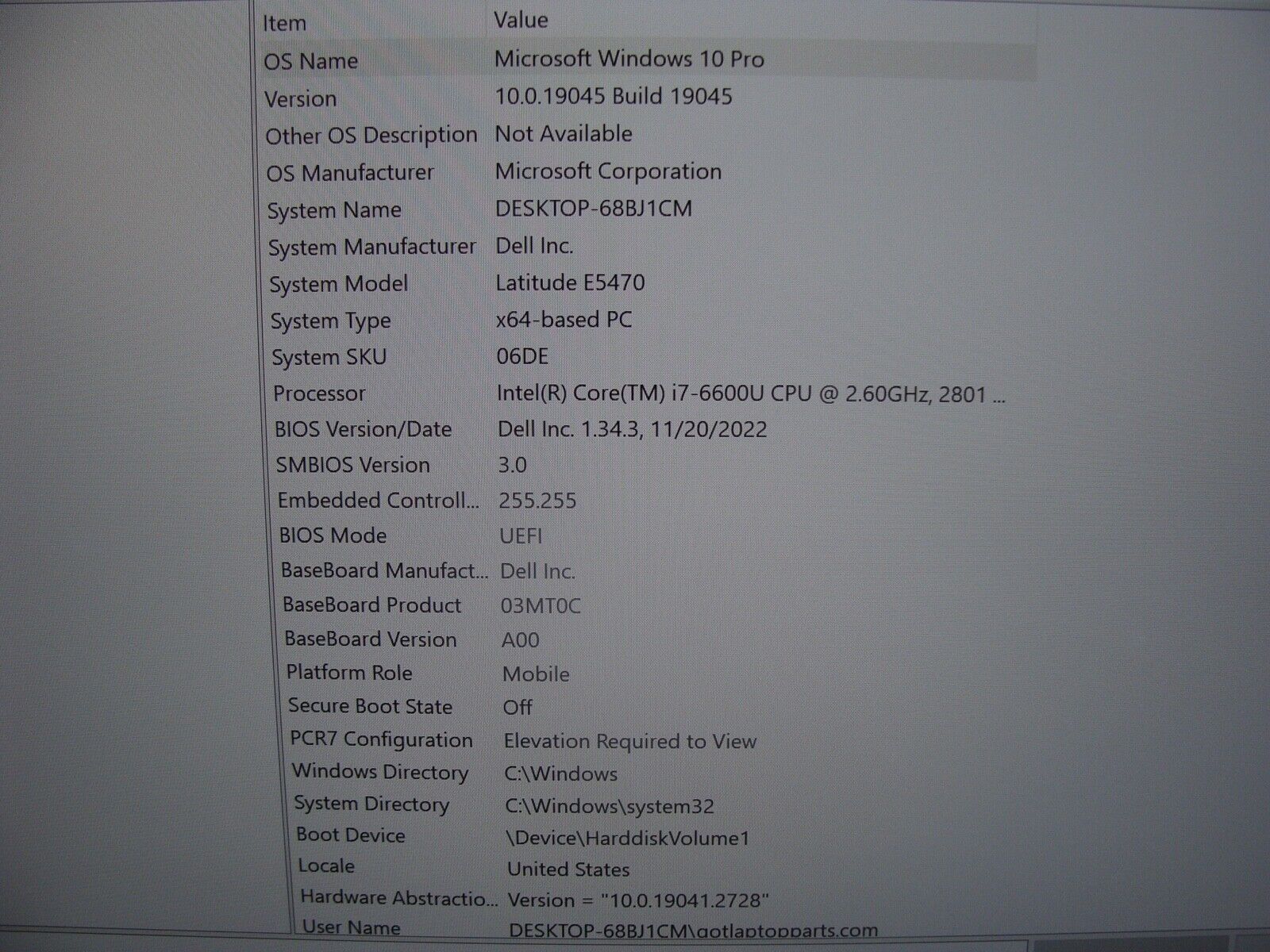
Task: Select the value DESKTOP-68BJ1CM in System Name row
Action: point(594,209)
